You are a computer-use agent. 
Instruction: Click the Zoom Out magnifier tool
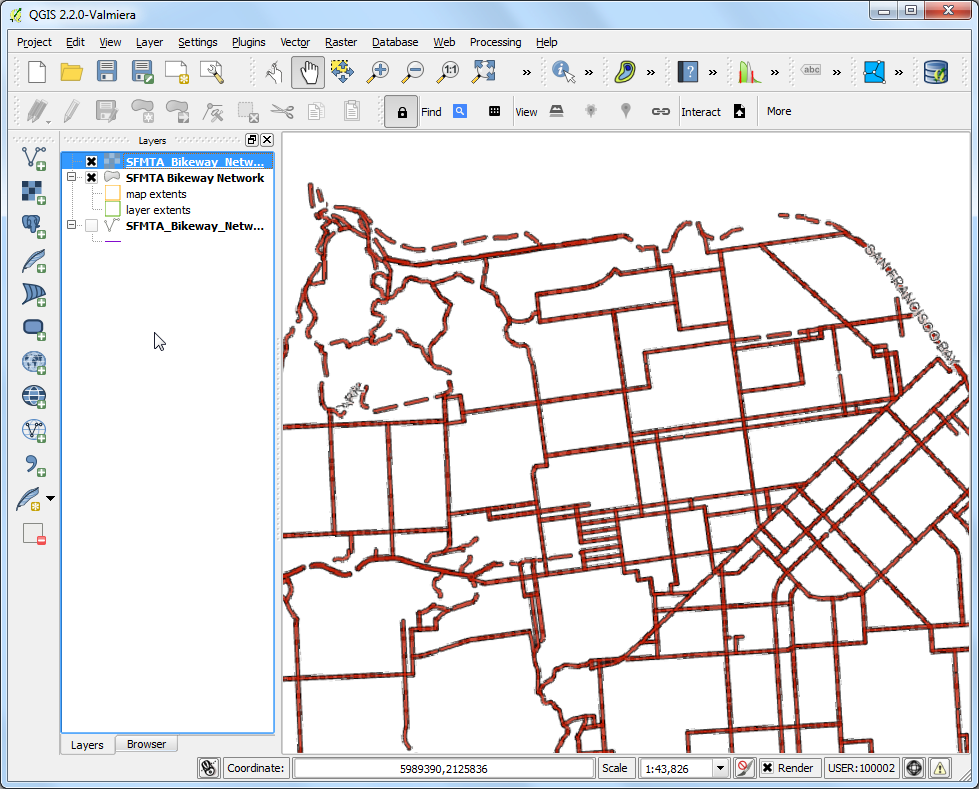413,72
